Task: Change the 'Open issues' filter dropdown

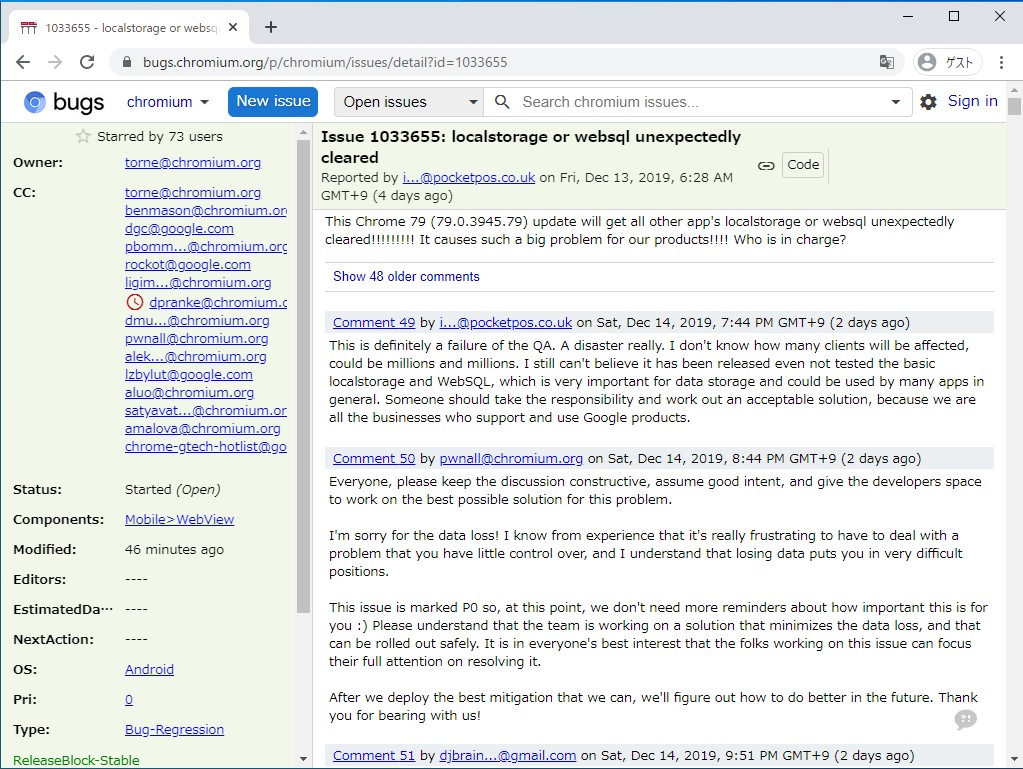Action: 407,101
